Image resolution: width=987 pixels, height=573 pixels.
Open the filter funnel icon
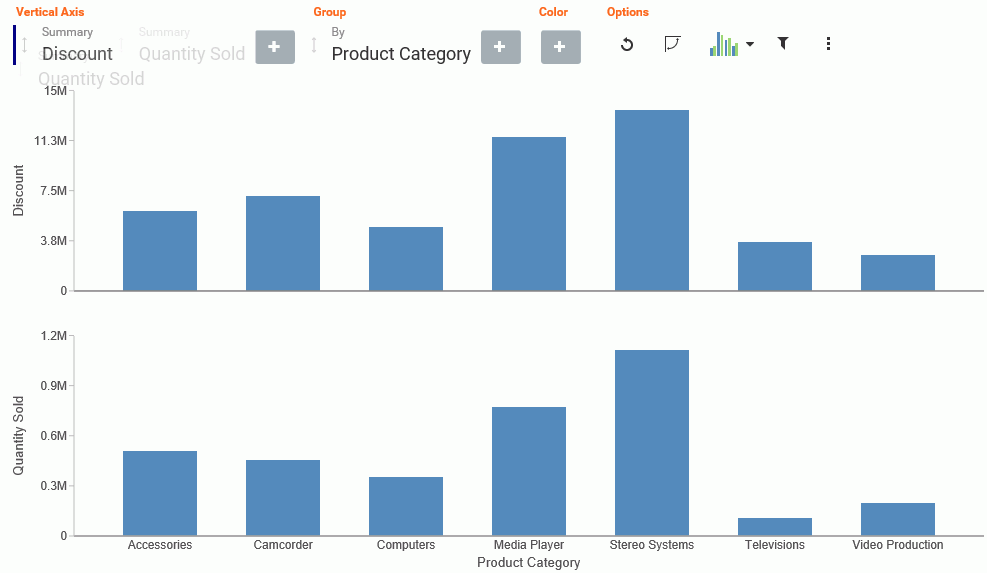pos(782,43)
